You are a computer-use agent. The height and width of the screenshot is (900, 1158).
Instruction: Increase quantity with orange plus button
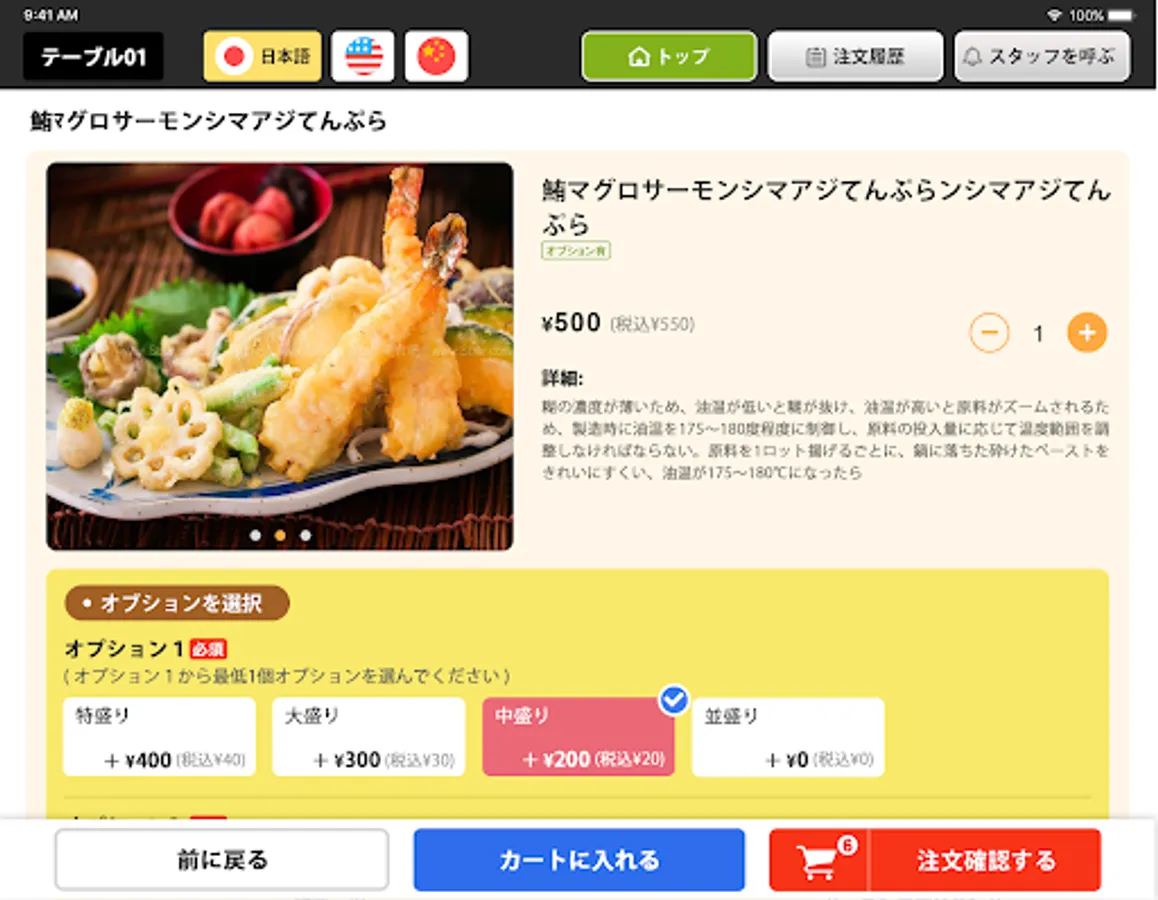coord(1086,333)
